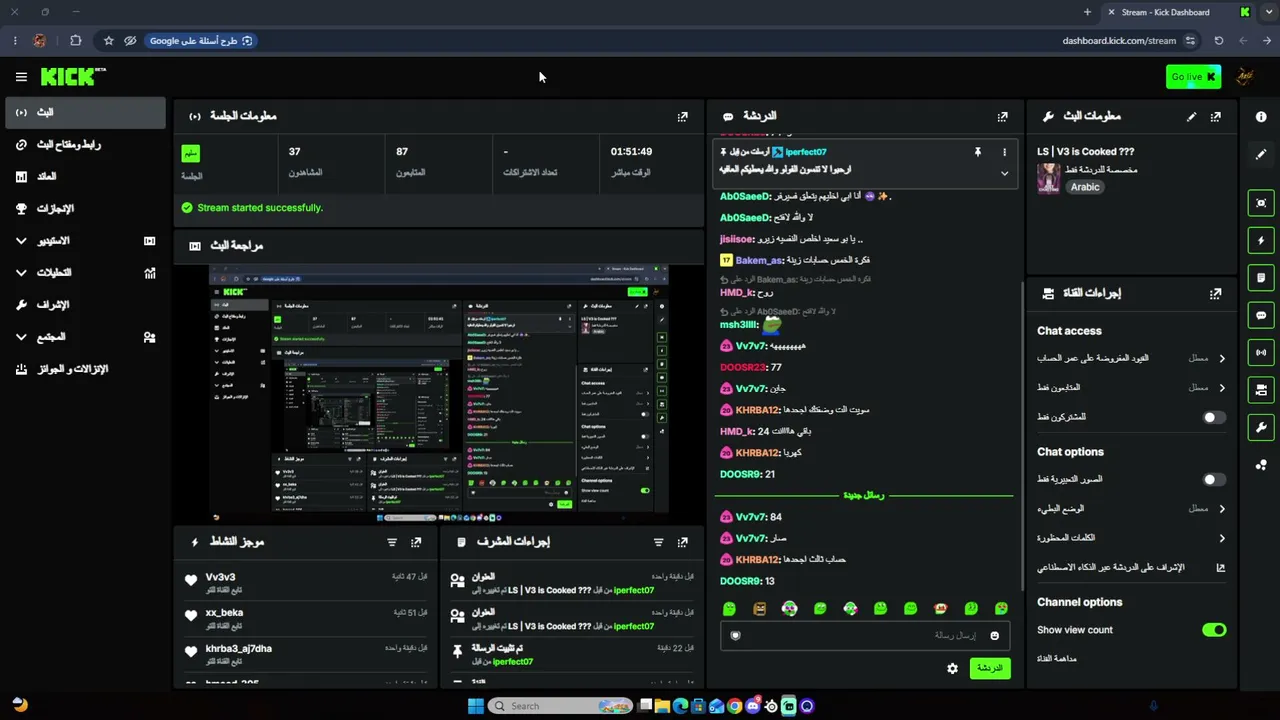Pop out the moderator actions panel
The height and width of the screenshot is (720, 1280).
pos(683,542)
